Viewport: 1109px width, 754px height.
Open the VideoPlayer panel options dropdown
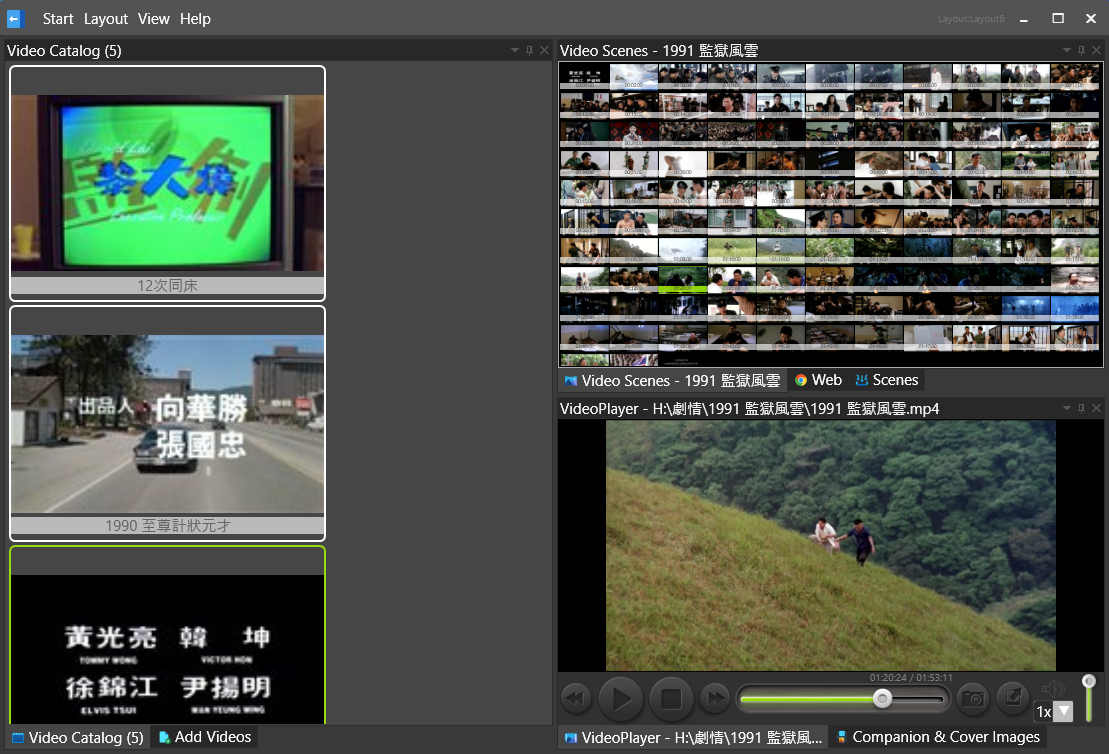point(1067,408)
